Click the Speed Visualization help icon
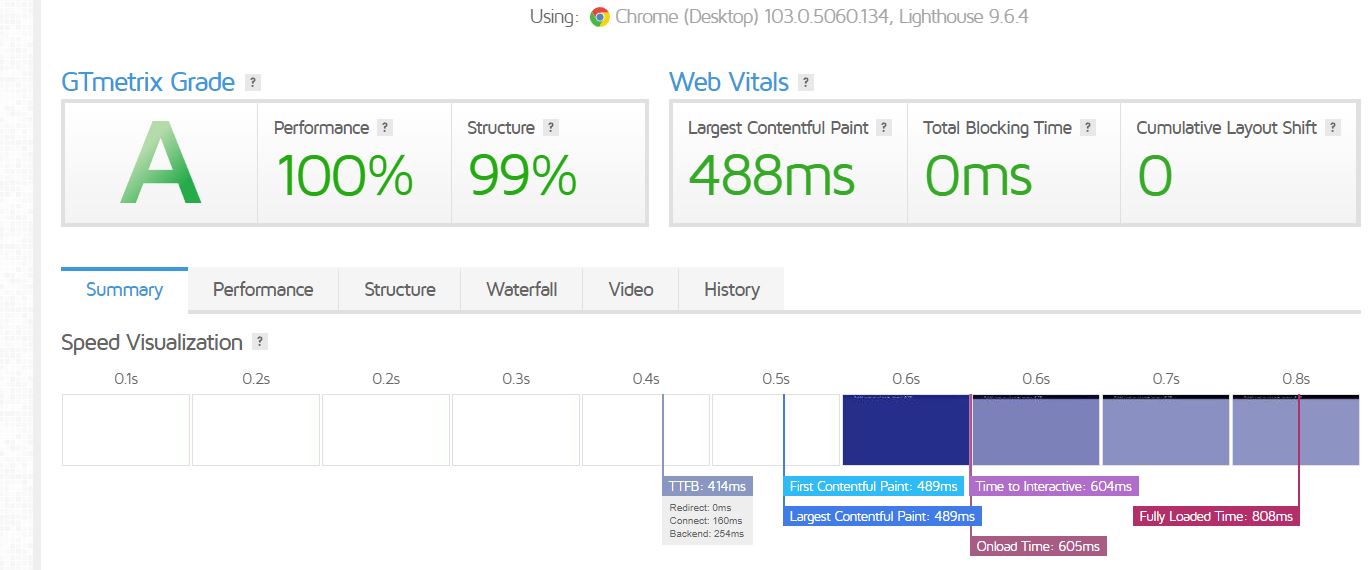1369x570 pixels. point(260,342)
